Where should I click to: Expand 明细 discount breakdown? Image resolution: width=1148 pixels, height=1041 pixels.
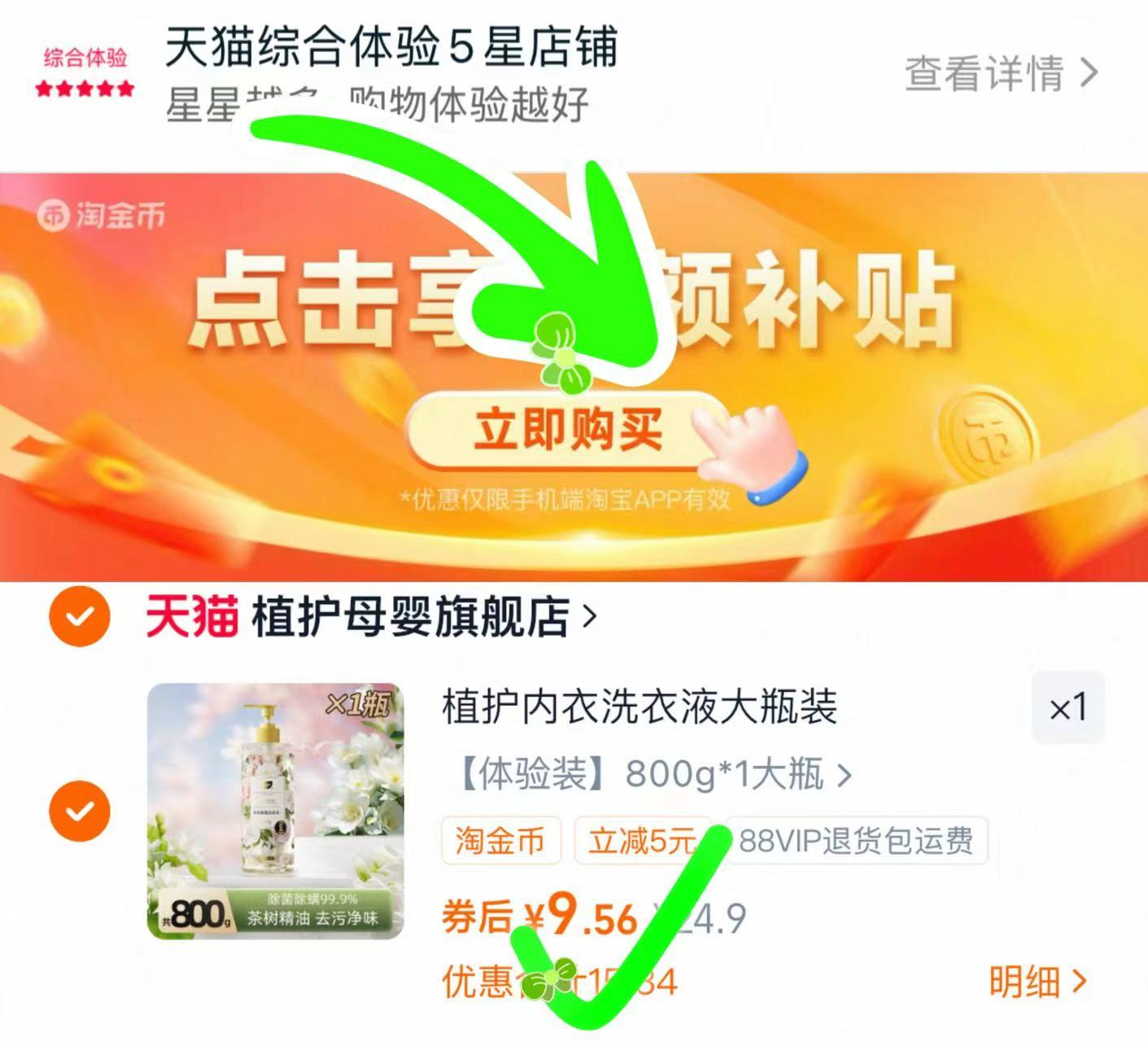[x=1039, y=982]
